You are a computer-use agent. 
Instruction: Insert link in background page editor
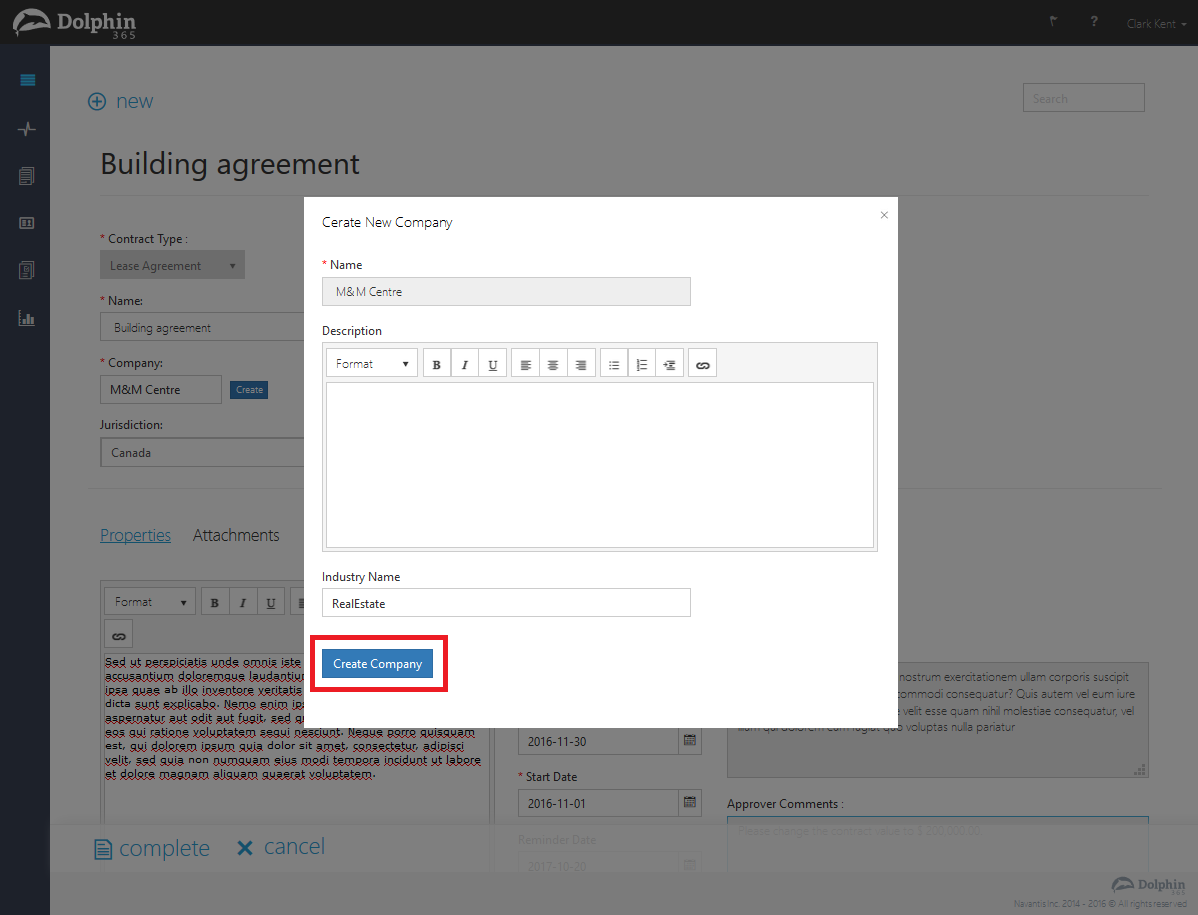(x=118, y=635)
